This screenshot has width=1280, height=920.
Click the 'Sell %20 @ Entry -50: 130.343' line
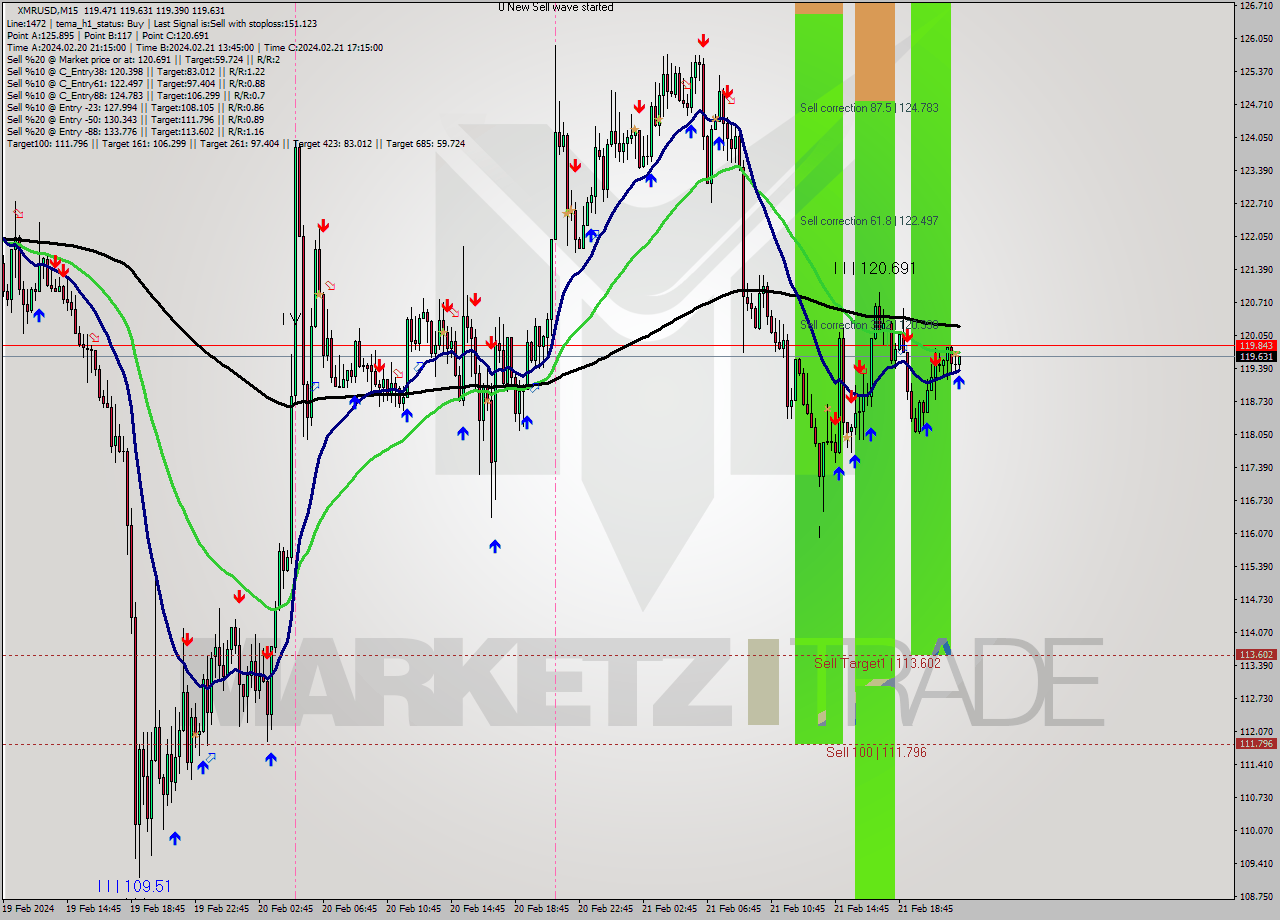(135, 119)
